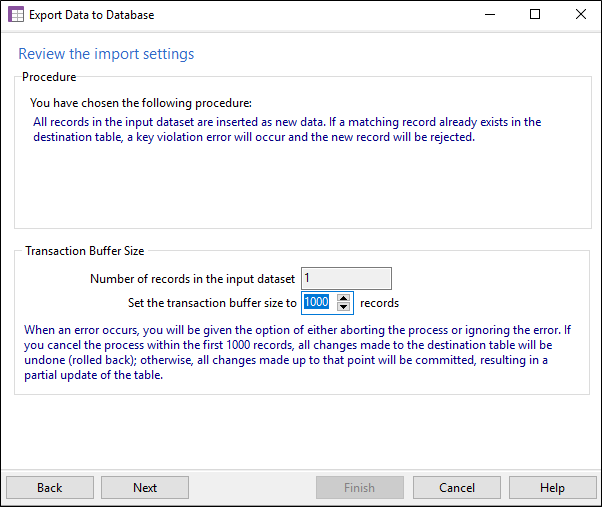Open Help for this wizard page
602x507 pixels.
pyautogui.click(x=552, y=487)
